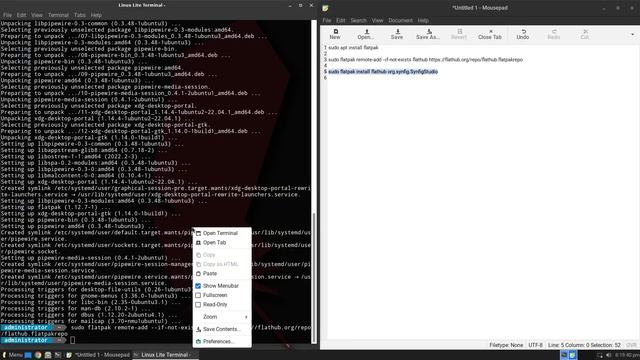Click the terminal workspace switcher icon in tray
The image size is (640, 360).
(564, 355)
